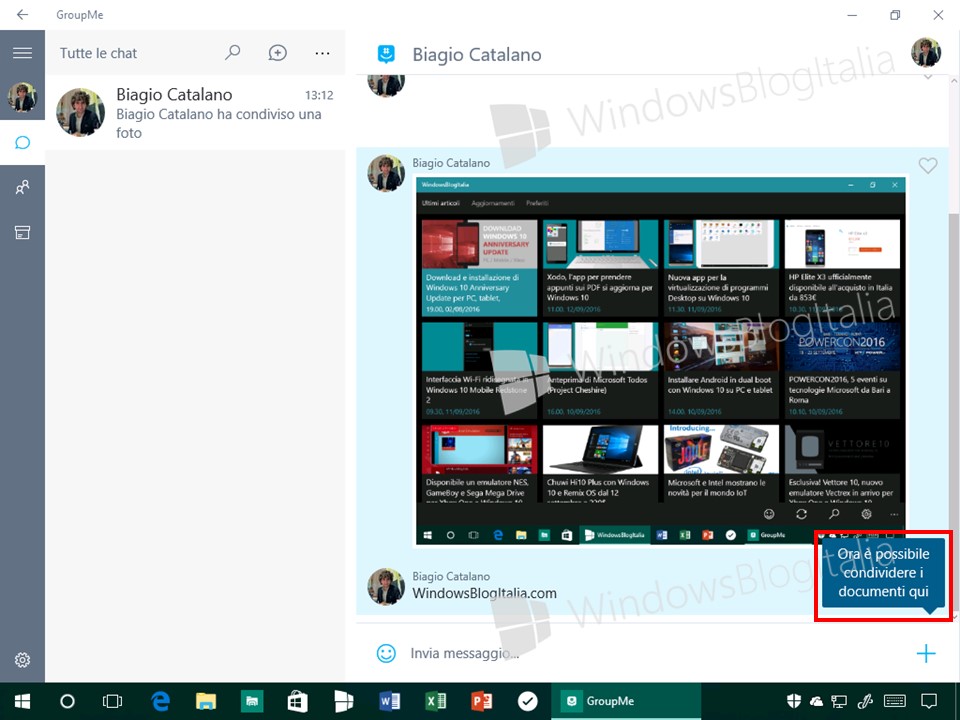Like the shared photo with heart icon
Viewport: 960px width, 720px height.
click(x=928, y=165)
